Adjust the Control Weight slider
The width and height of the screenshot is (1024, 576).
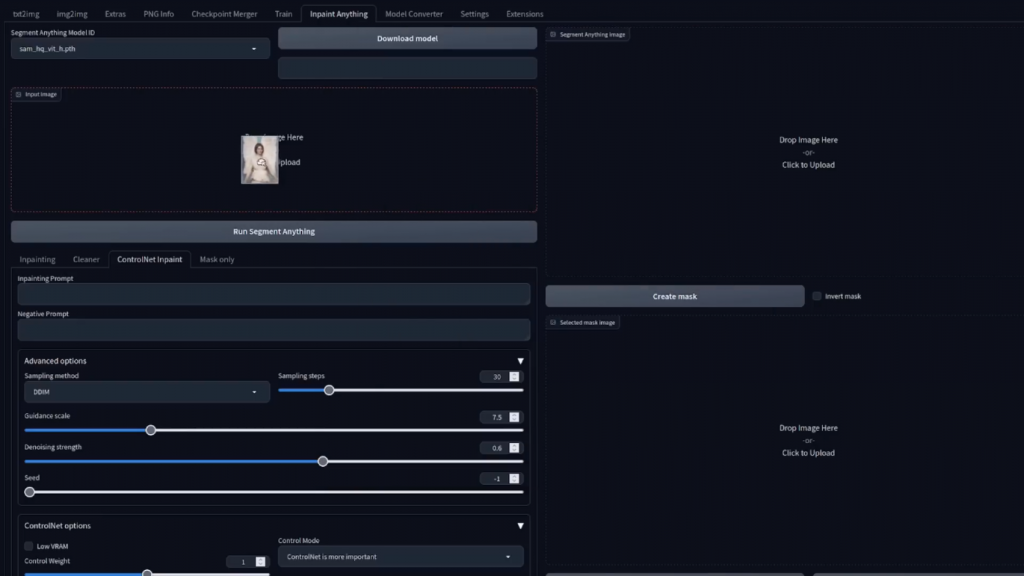click(x=146, y=573)
